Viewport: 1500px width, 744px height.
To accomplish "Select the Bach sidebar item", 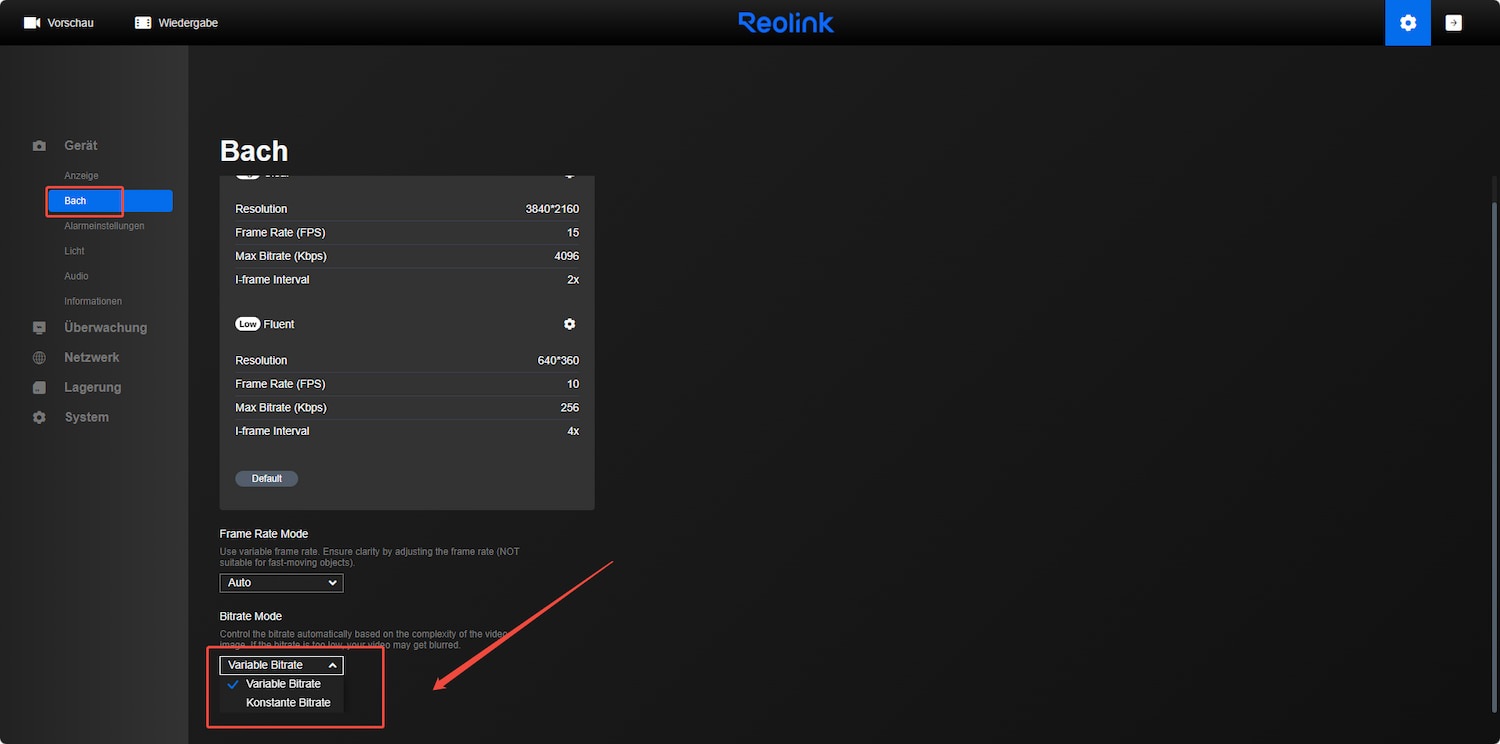I will point(110,201).
